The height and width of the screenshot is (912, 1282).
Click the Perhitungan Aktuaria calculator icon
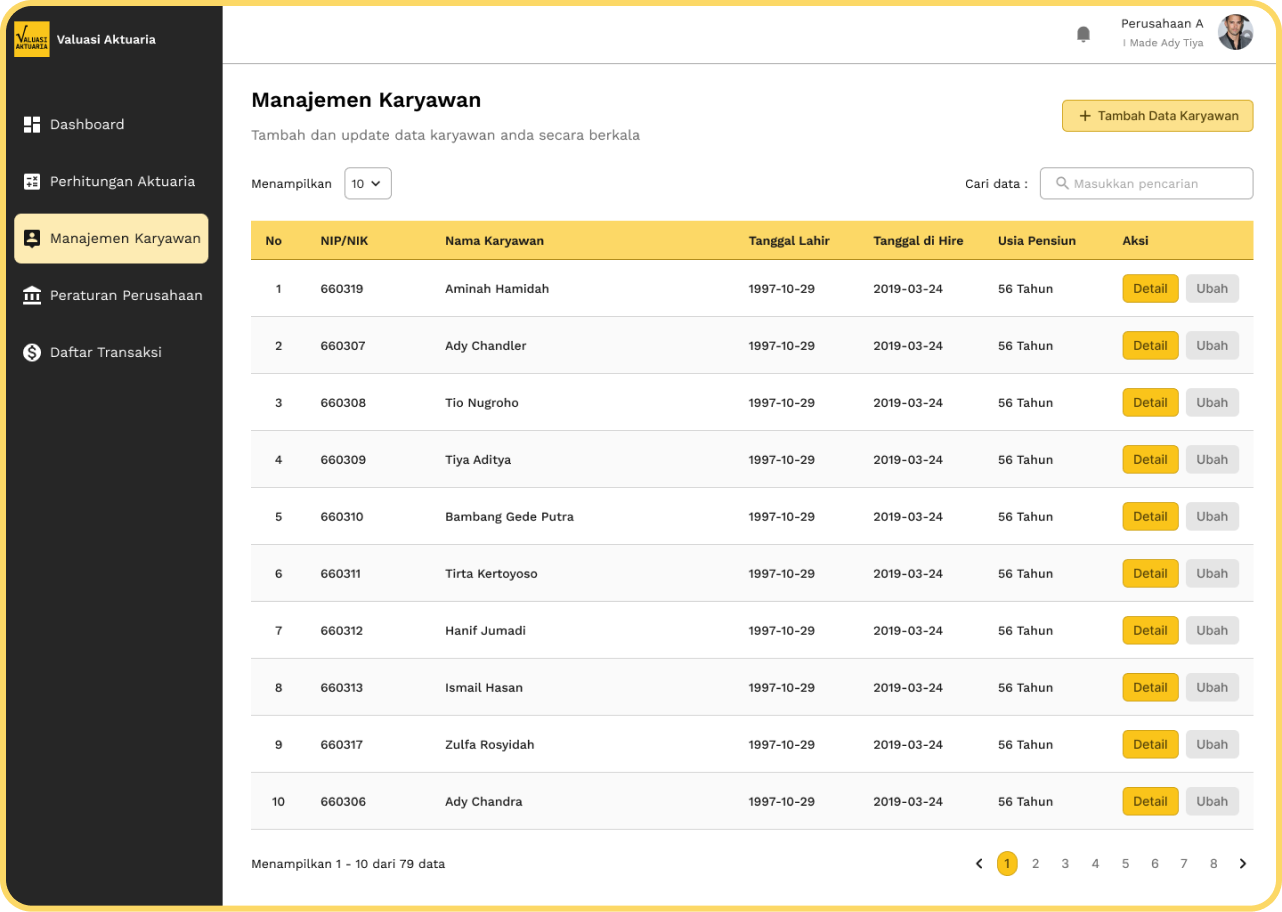pos(32,182)
